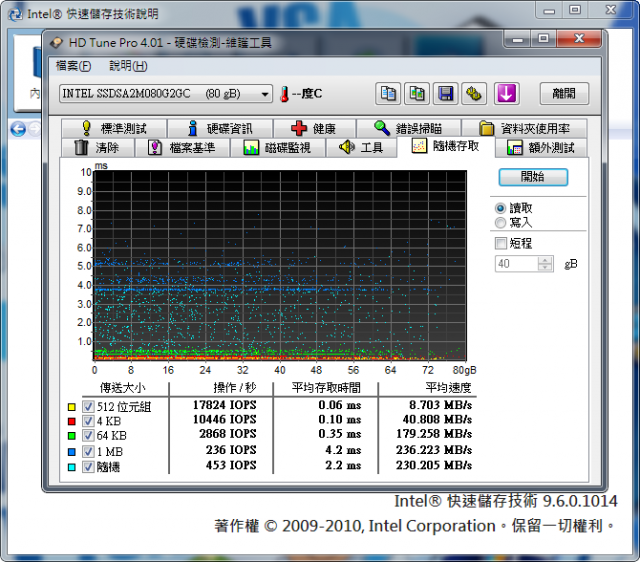640x562 pixels.
Task: Click the thermometer temperature icon
Action: tap(284, 94)
